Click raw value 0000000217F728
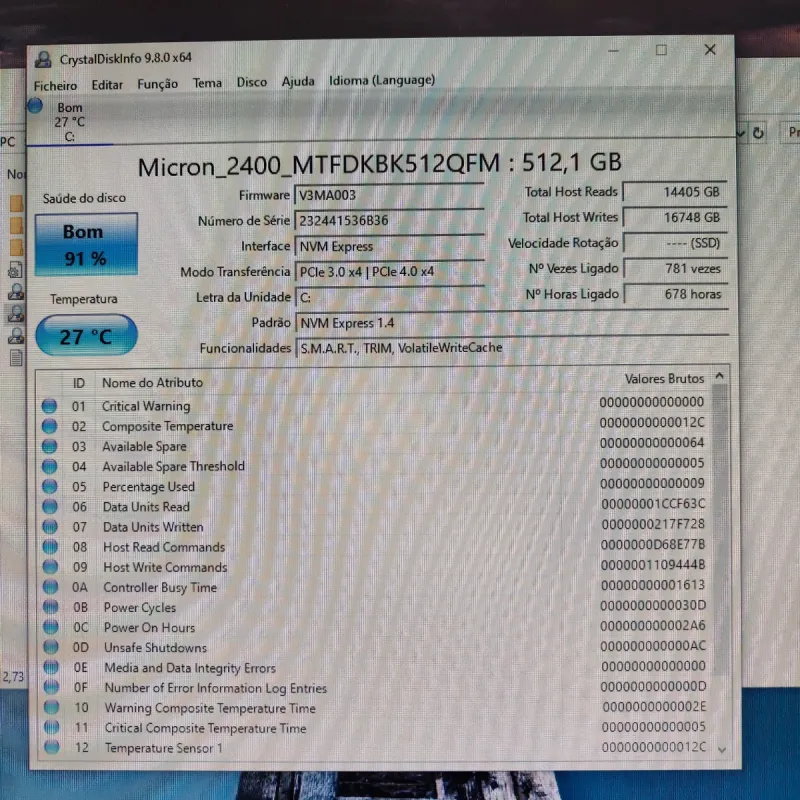 coord(653,524)
